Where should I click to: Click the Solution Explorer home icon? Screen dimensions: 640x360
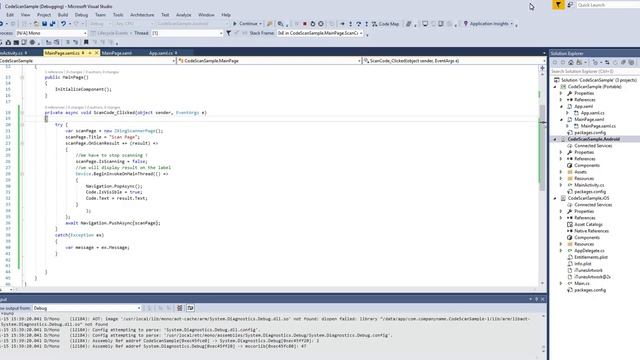(x=571, y=62)
